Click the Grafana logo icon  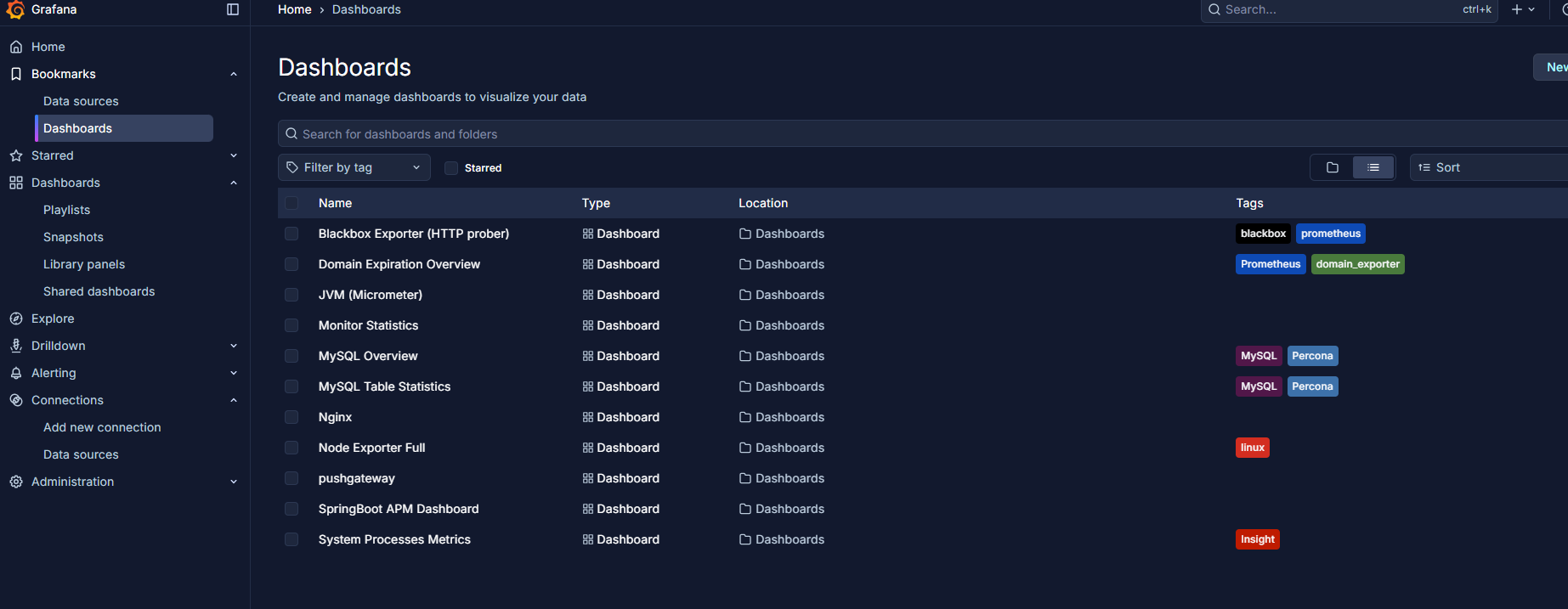pos(15,9)
